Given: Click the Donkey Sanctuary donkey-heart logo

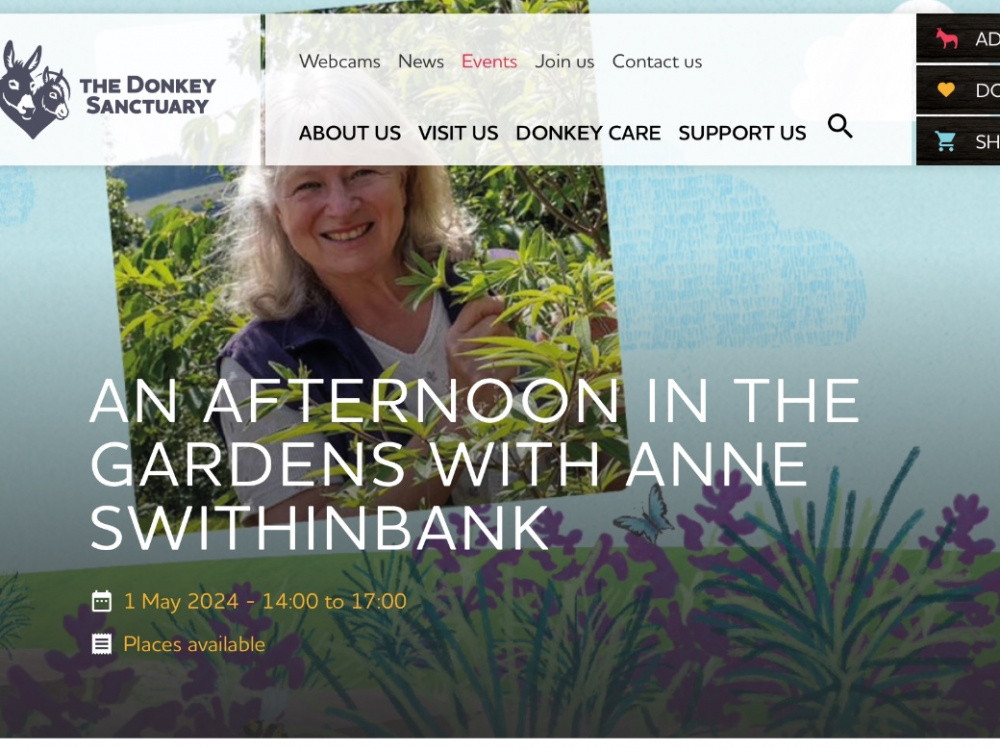Looking at the screenshot, I should (x=35, y=89).
